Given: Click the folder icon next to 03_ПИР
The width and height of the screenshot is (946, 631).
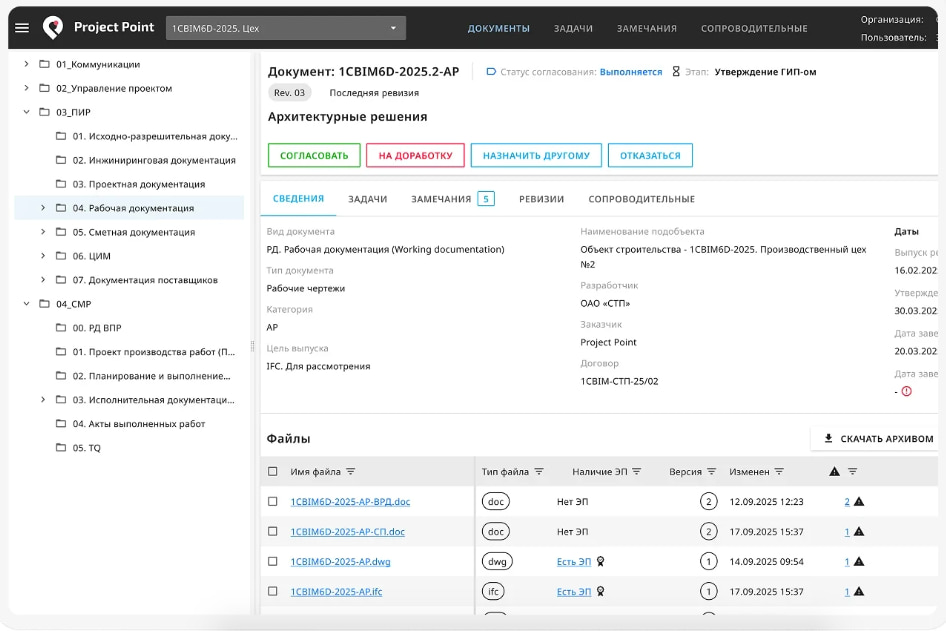Looking at the screenshot, I should tap(44, 112).
